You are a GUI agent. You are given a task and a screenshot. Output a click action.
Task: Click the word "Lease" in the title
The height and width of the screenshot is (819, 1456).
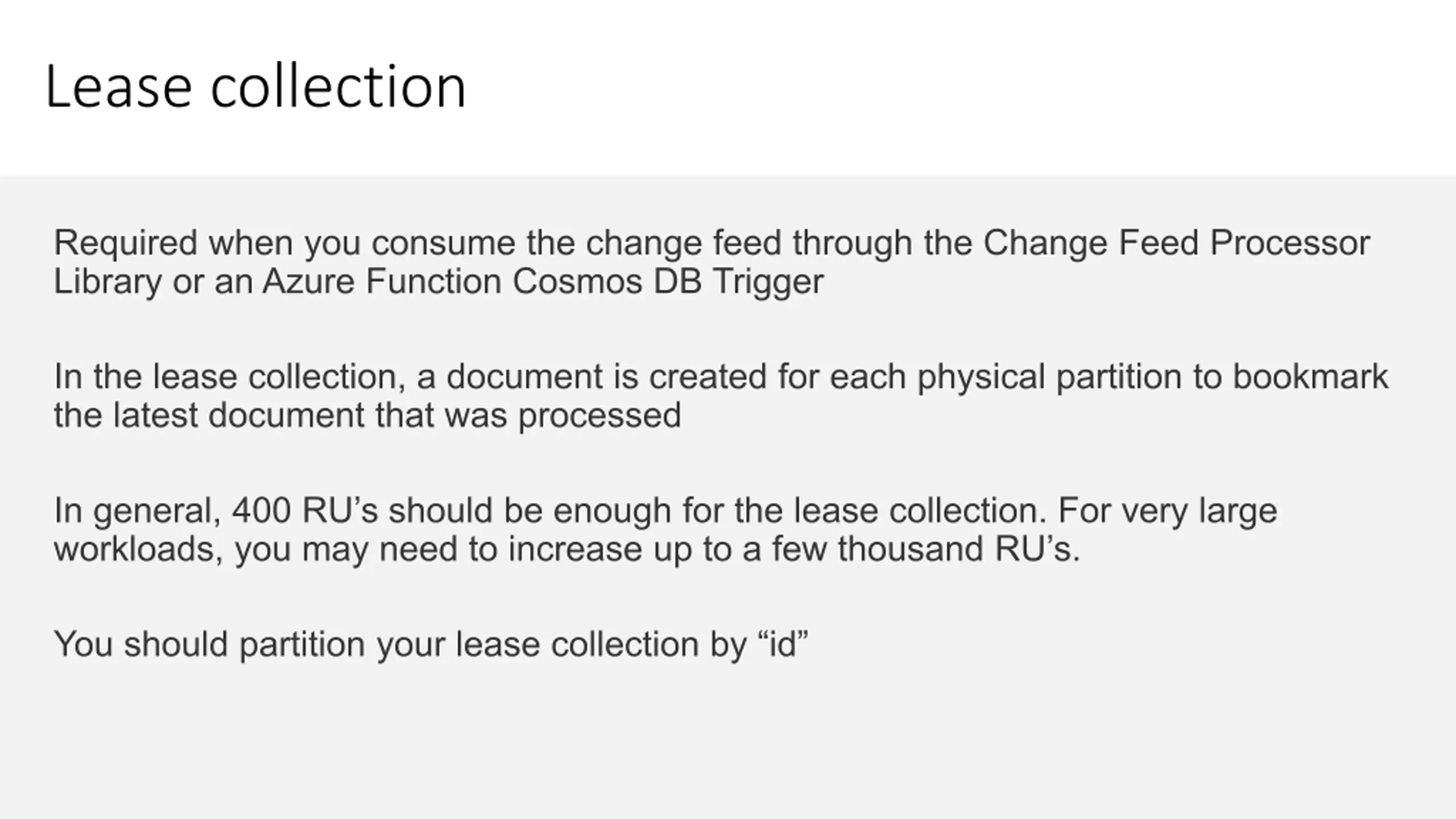point(118,86)
